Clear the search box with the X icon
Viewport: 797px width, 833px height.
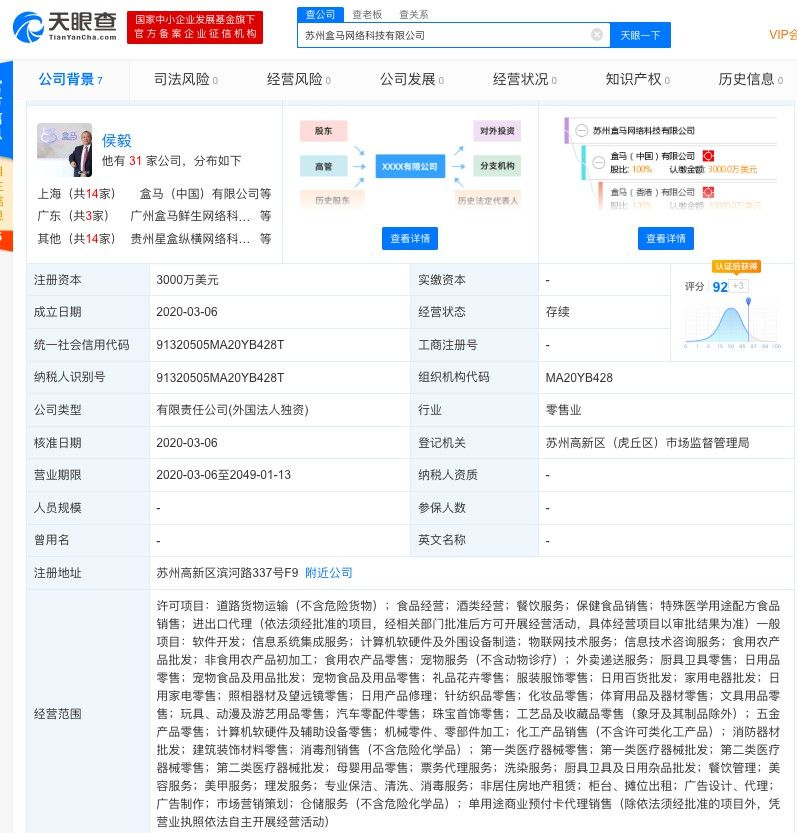[x=597, y=35]
